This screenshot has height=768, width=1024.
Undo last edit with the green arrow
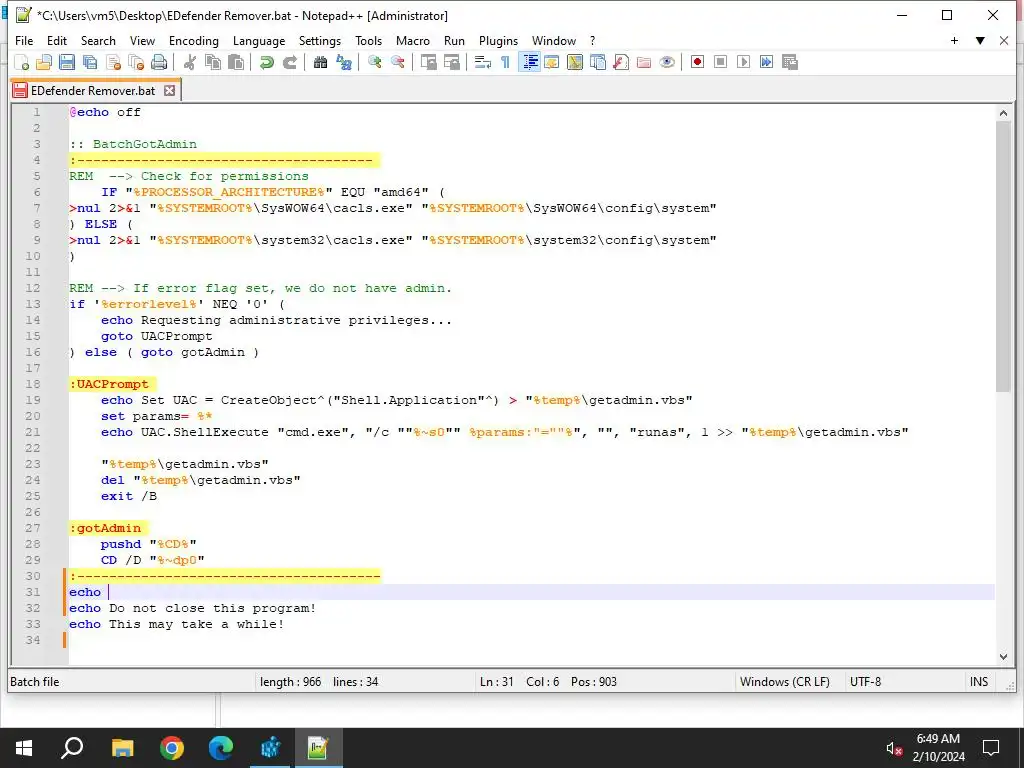click(x=266, y=62)
